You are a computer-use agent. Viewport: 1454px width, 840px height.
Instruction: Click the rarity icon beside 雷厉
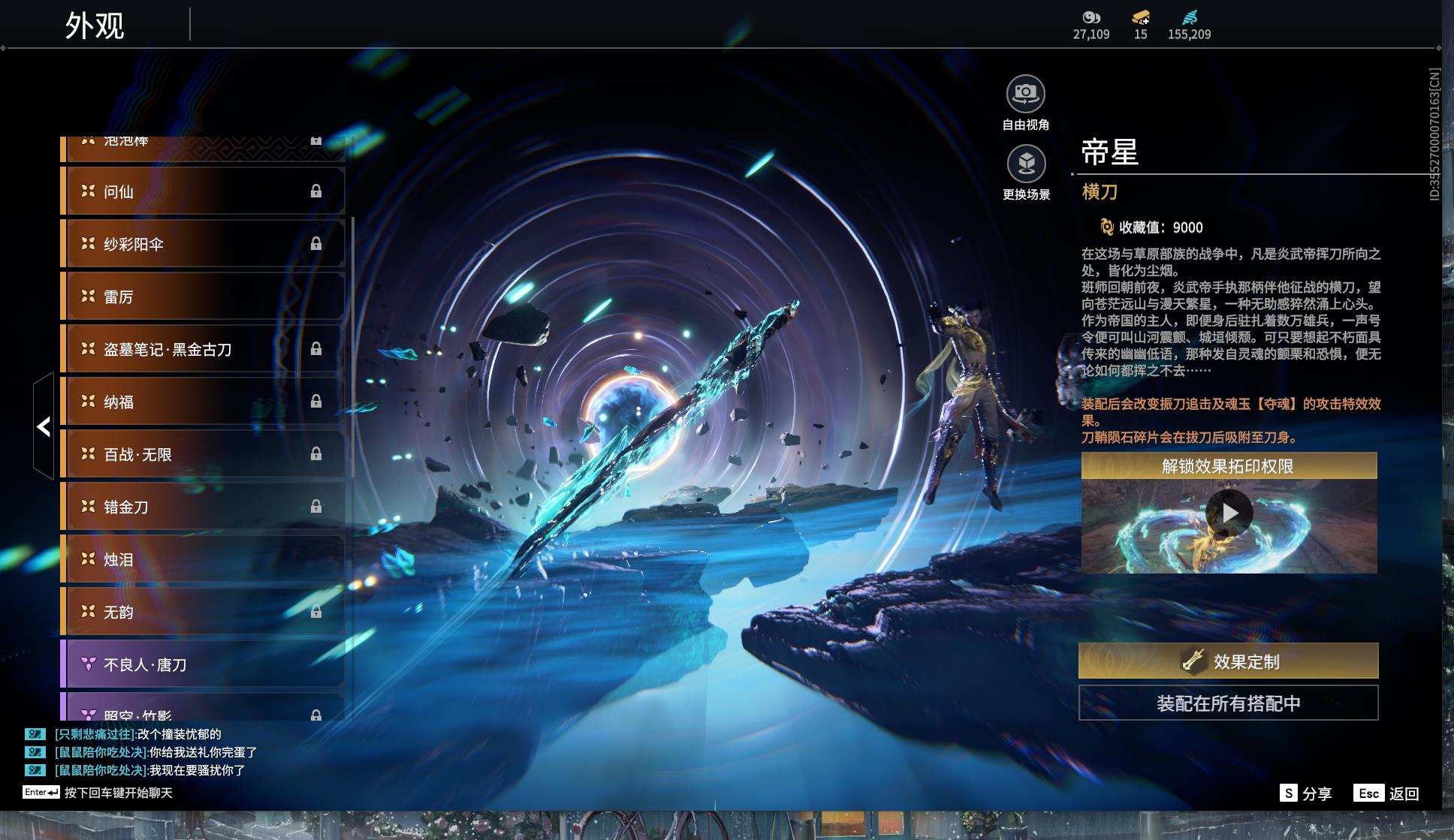click(x=88, y=296)
